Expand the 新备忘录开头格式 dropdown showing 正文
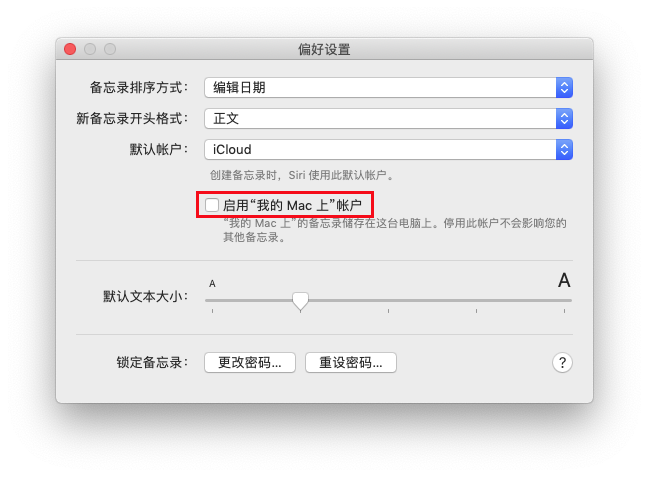649x477 pixels. pos(388,118)
